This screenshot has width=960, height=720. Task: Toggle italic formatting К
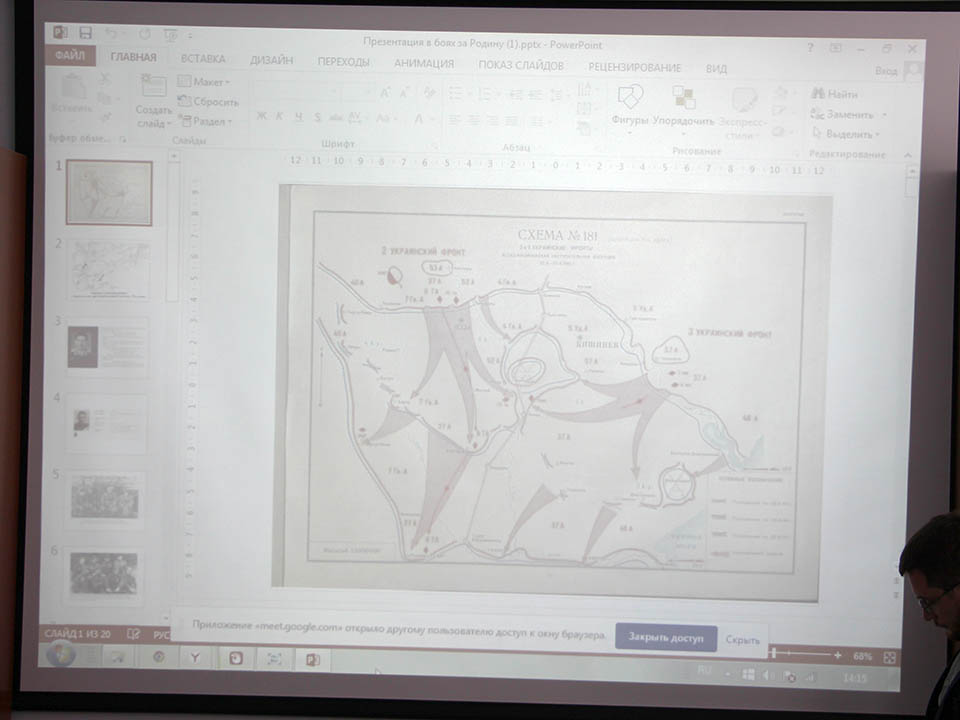pos(280,117)
